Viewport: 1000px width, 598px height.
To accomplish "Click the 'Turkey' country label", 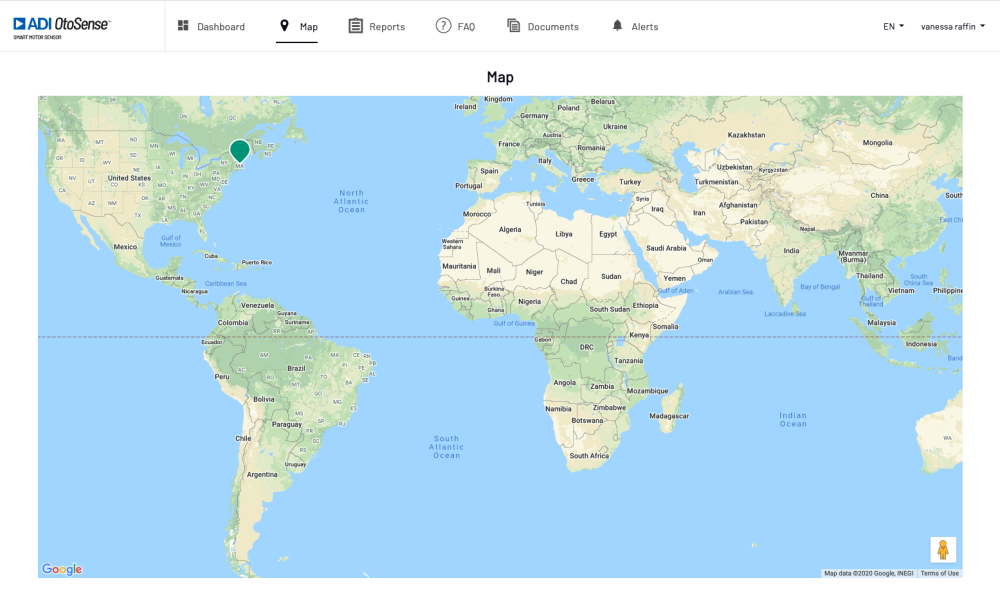I will coord(629,182).
